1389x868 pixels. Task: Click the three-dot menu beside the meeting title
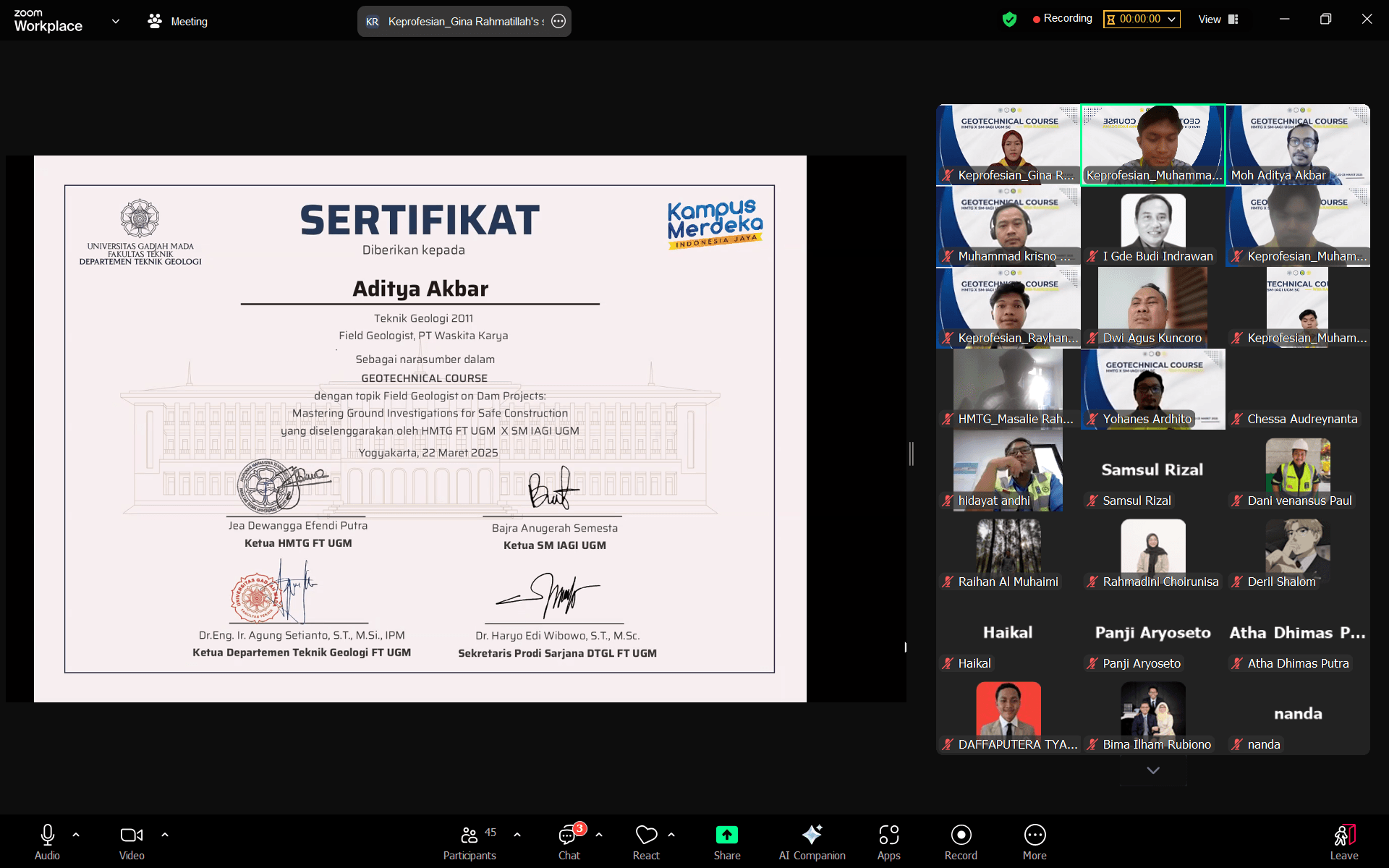558,21
